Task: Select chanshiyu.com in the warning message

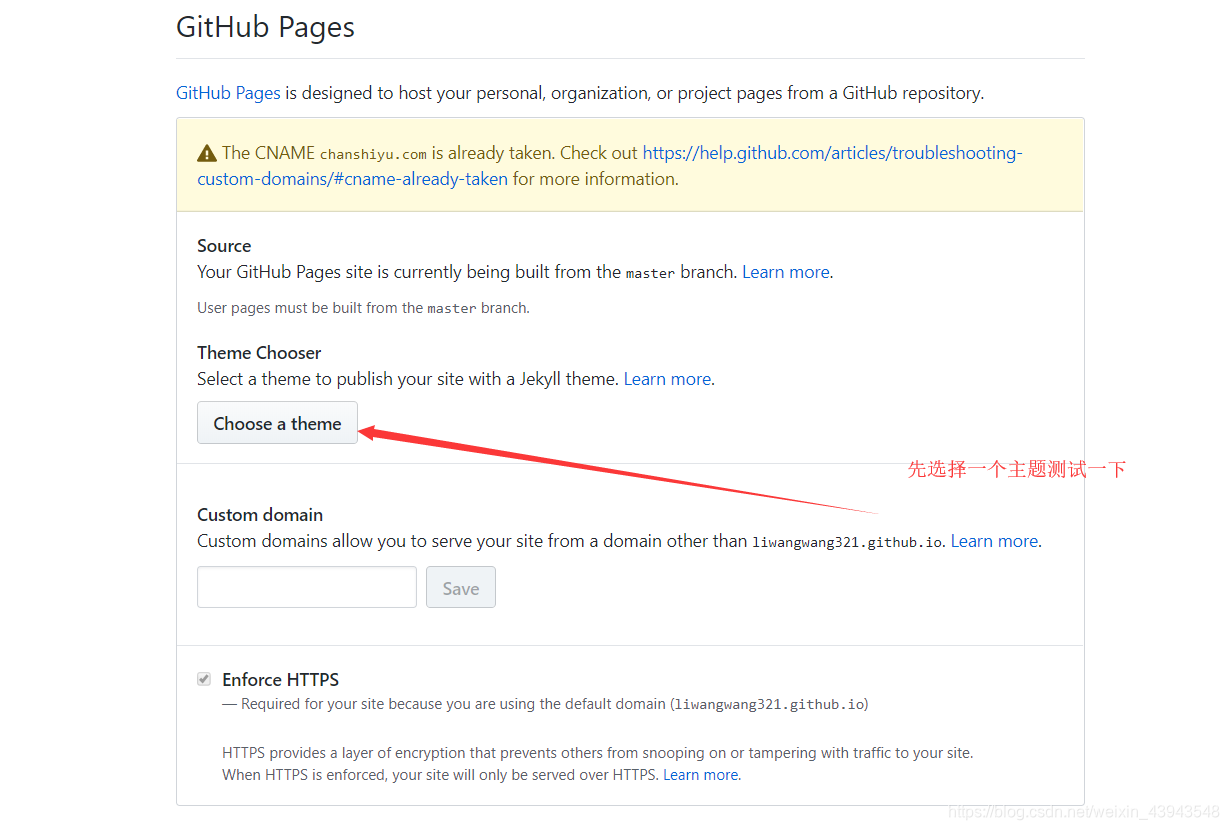Action: pos(373,154)
